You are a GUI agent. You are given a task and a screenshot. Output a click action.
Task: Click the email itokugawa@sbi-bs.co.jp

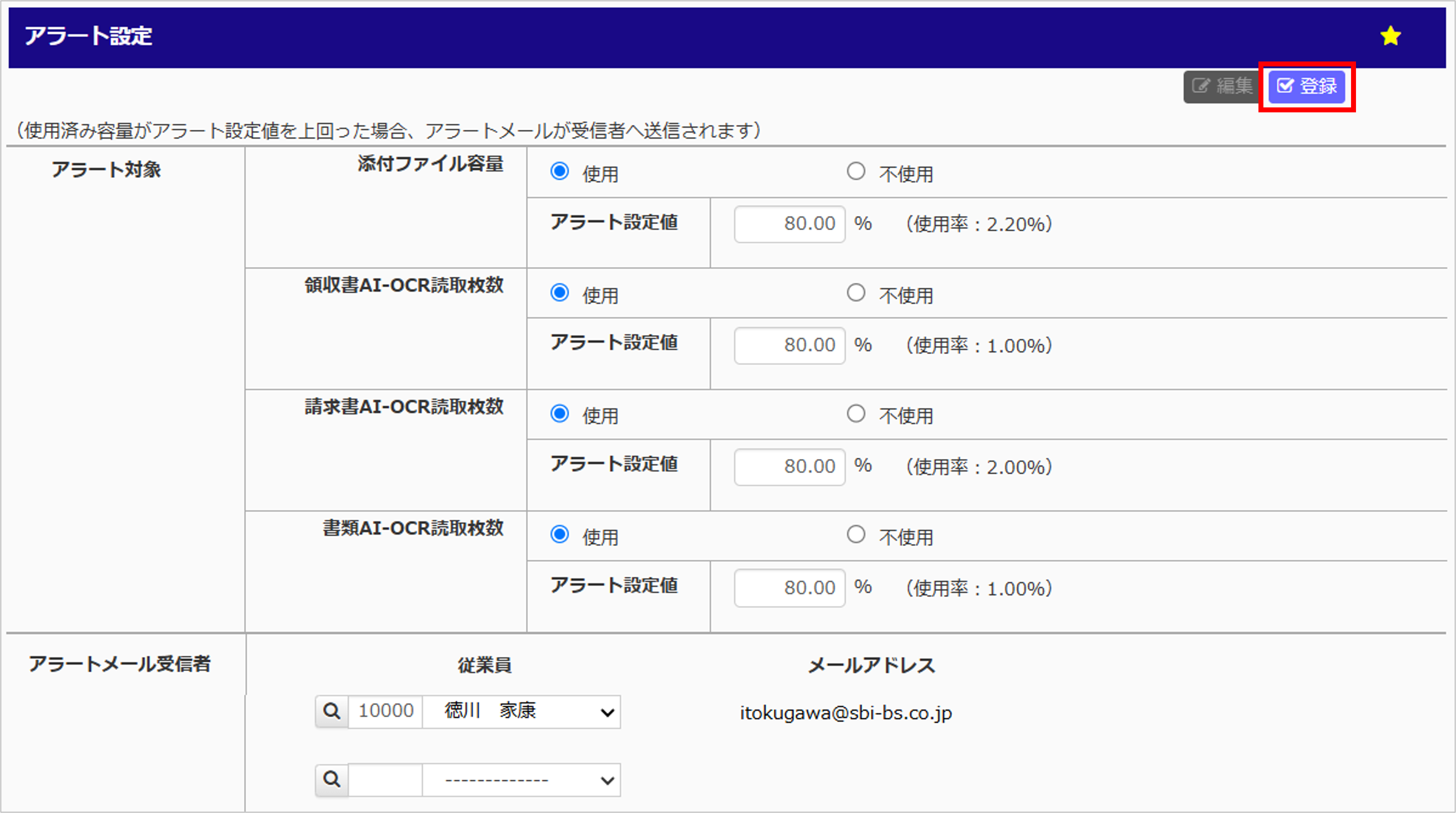(x=846, y=713)
